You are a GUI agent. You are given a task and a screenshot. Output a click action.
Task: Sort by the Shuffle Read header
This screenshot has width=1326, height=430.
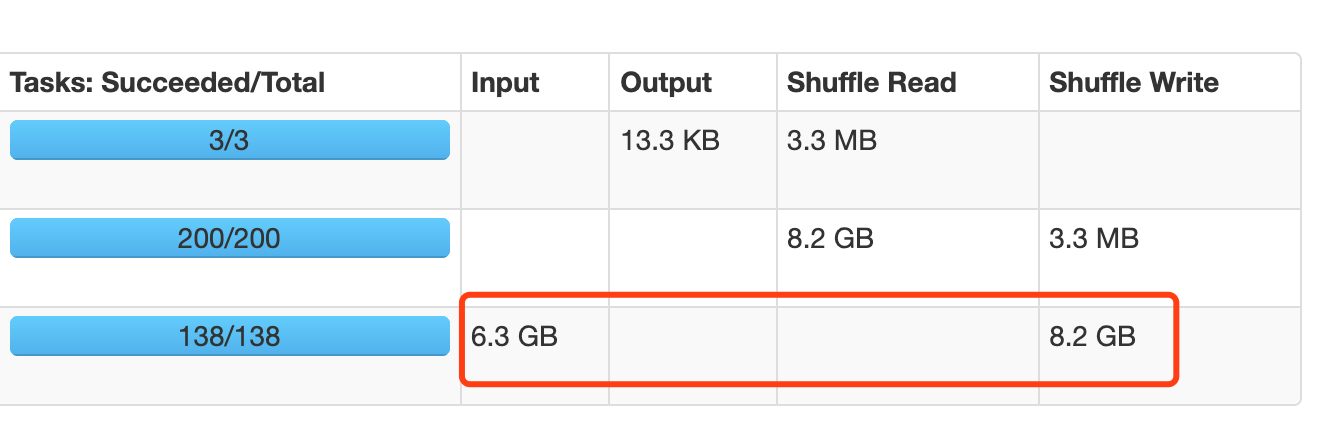(871, 83)
